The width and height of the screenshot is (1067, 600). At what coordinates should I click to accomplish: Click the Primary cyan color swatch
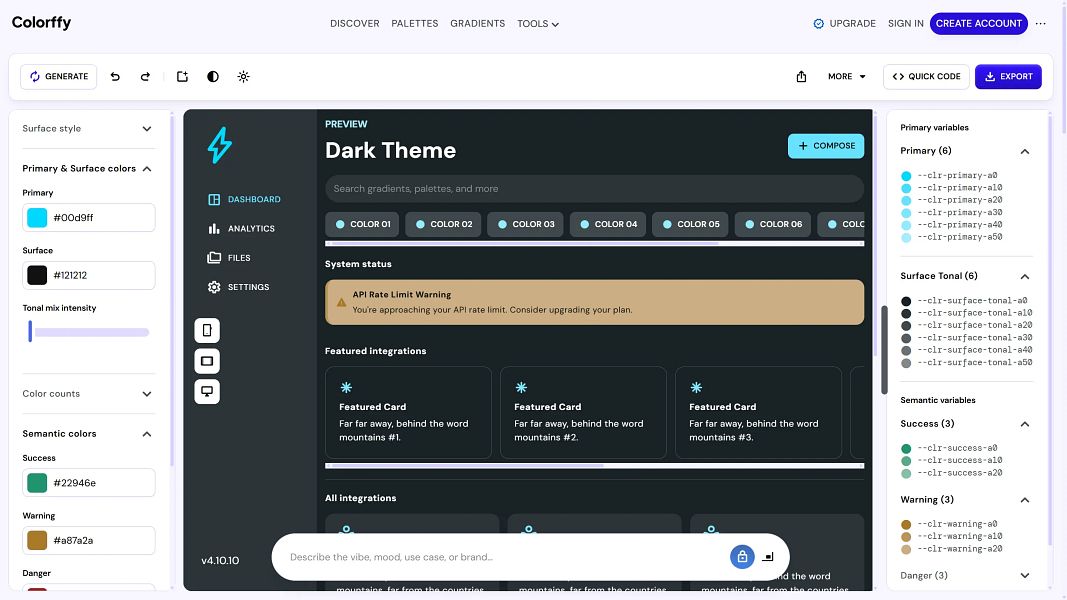(37, 218)
